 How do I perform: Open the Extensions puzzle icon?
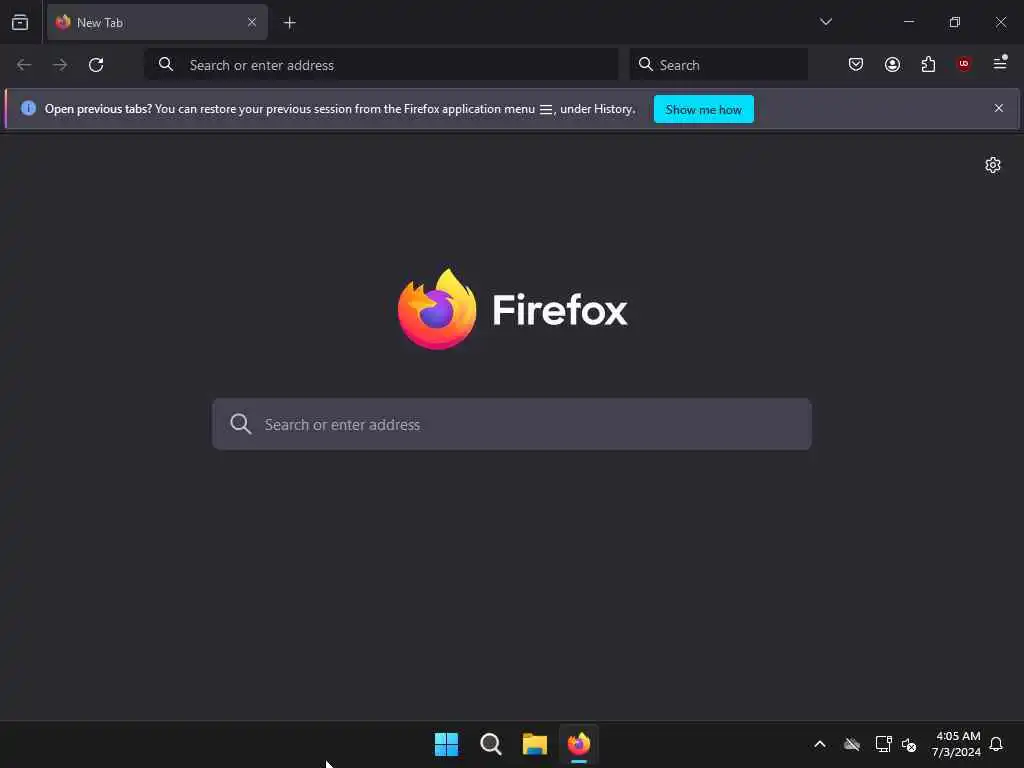point(928,64)
